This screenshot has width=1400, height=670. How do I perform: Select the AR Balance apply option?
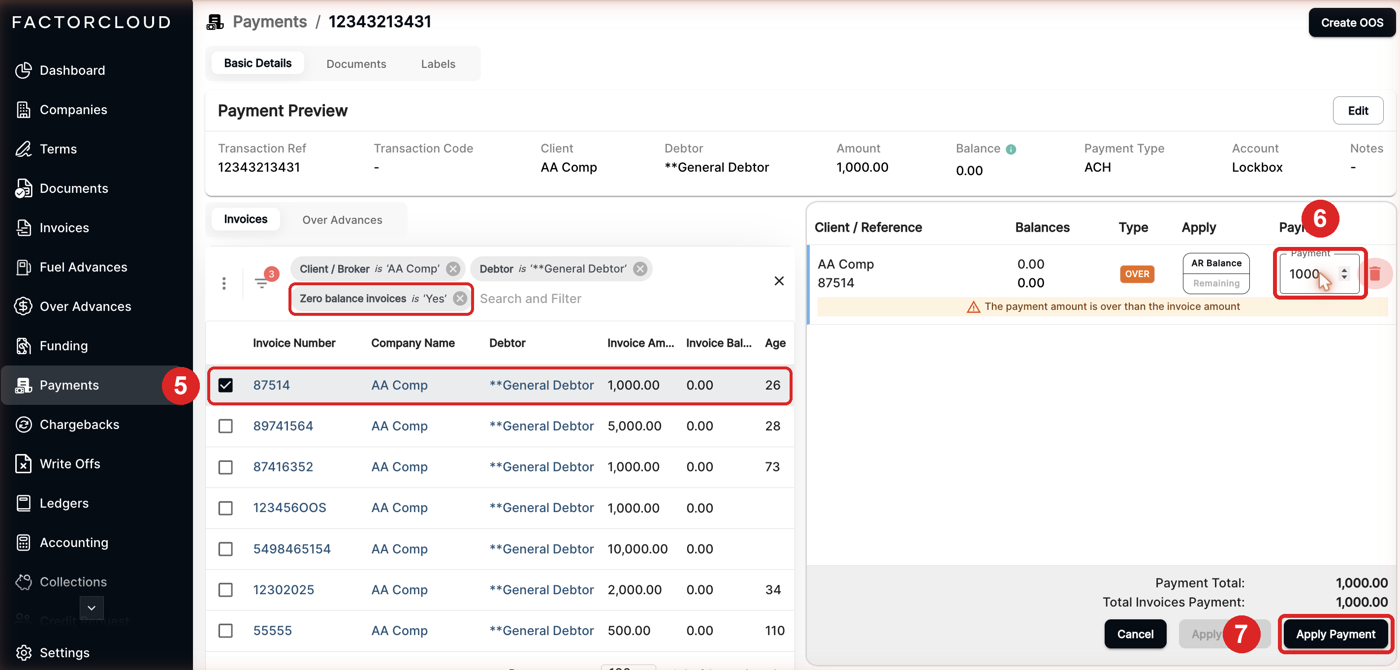click(x=1216, y=263)
